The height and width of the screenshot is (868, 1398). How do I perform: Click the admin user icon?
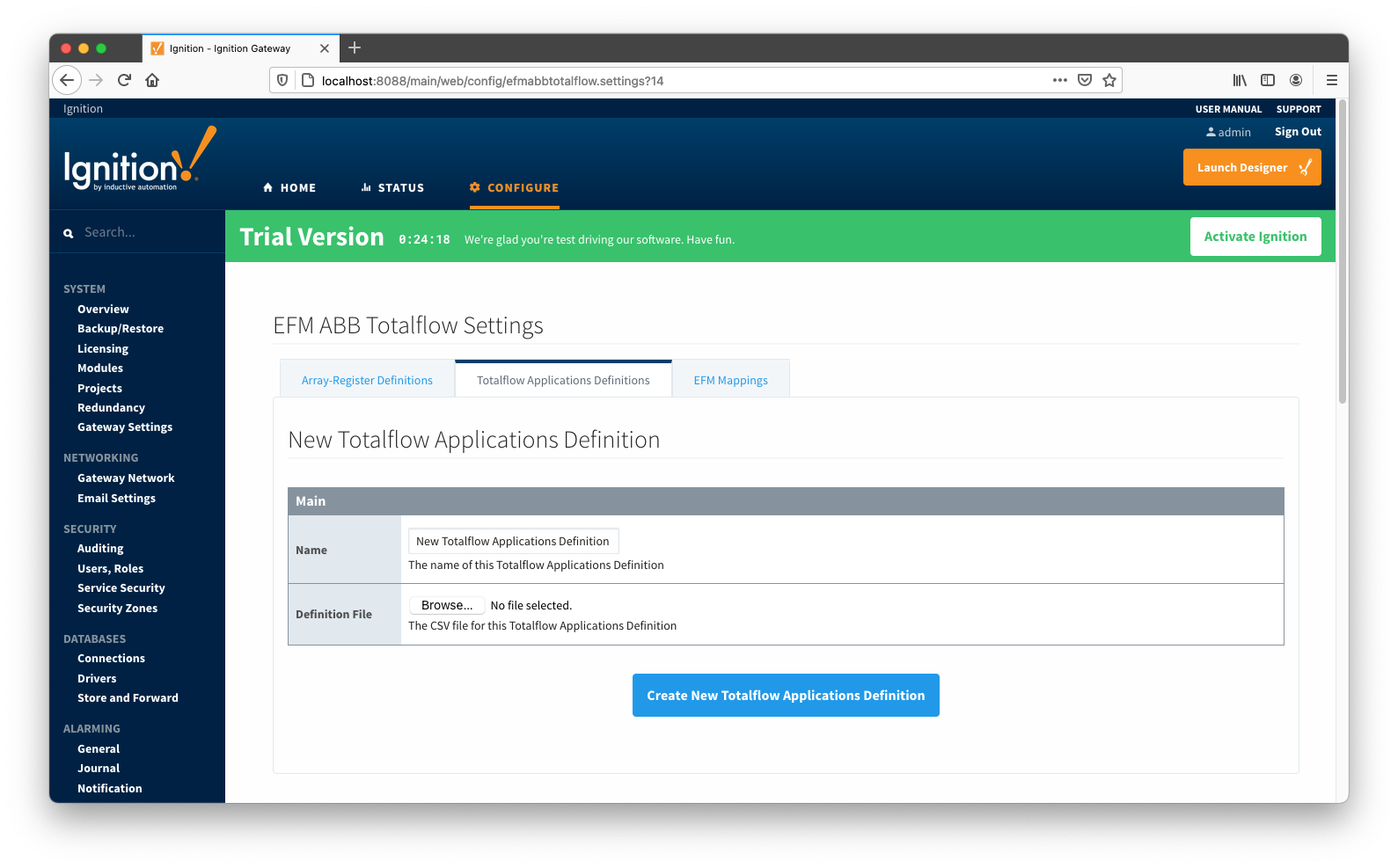pyautogui.click(x=1211, y=132)
